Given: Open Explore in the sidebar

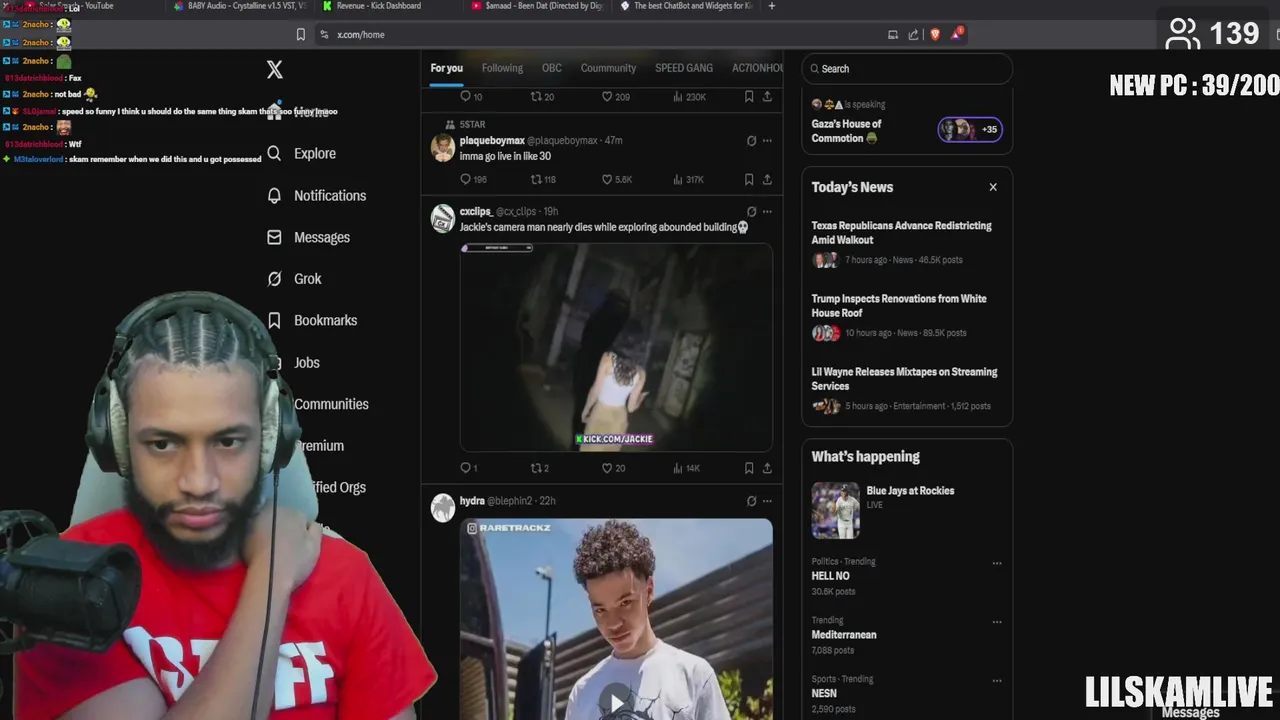Looking at the screenshot, I should coord(301,153).
